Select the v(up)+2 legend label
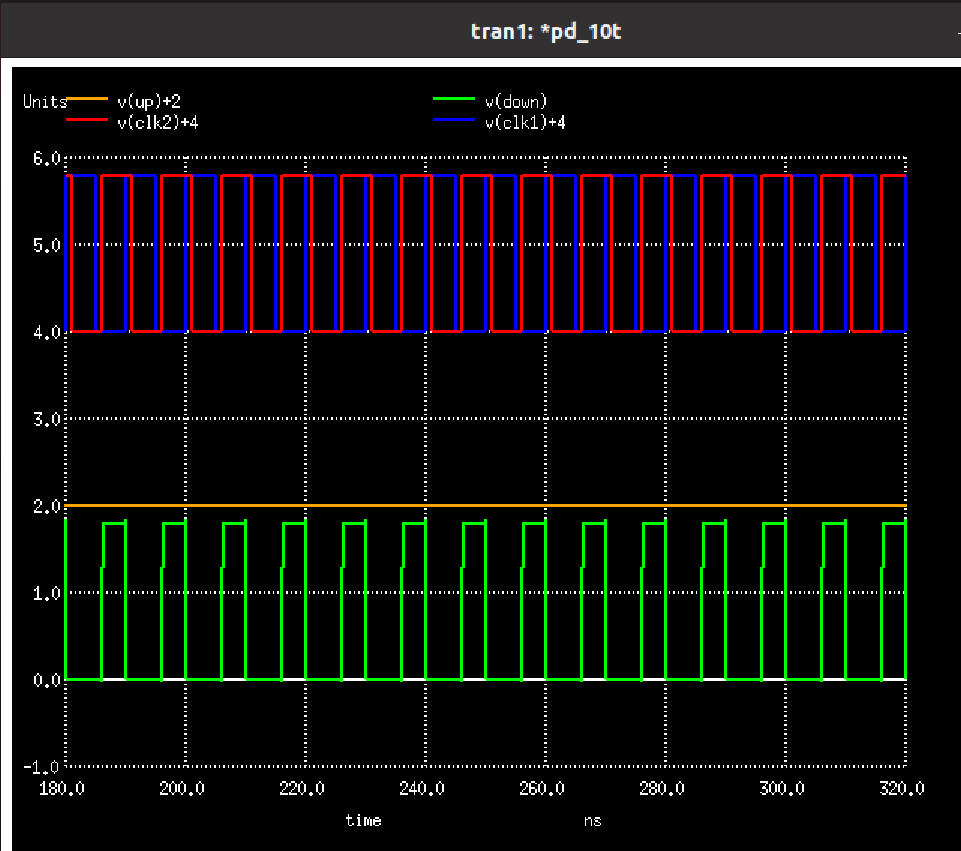961x851 pixels. tap(149, 102)
